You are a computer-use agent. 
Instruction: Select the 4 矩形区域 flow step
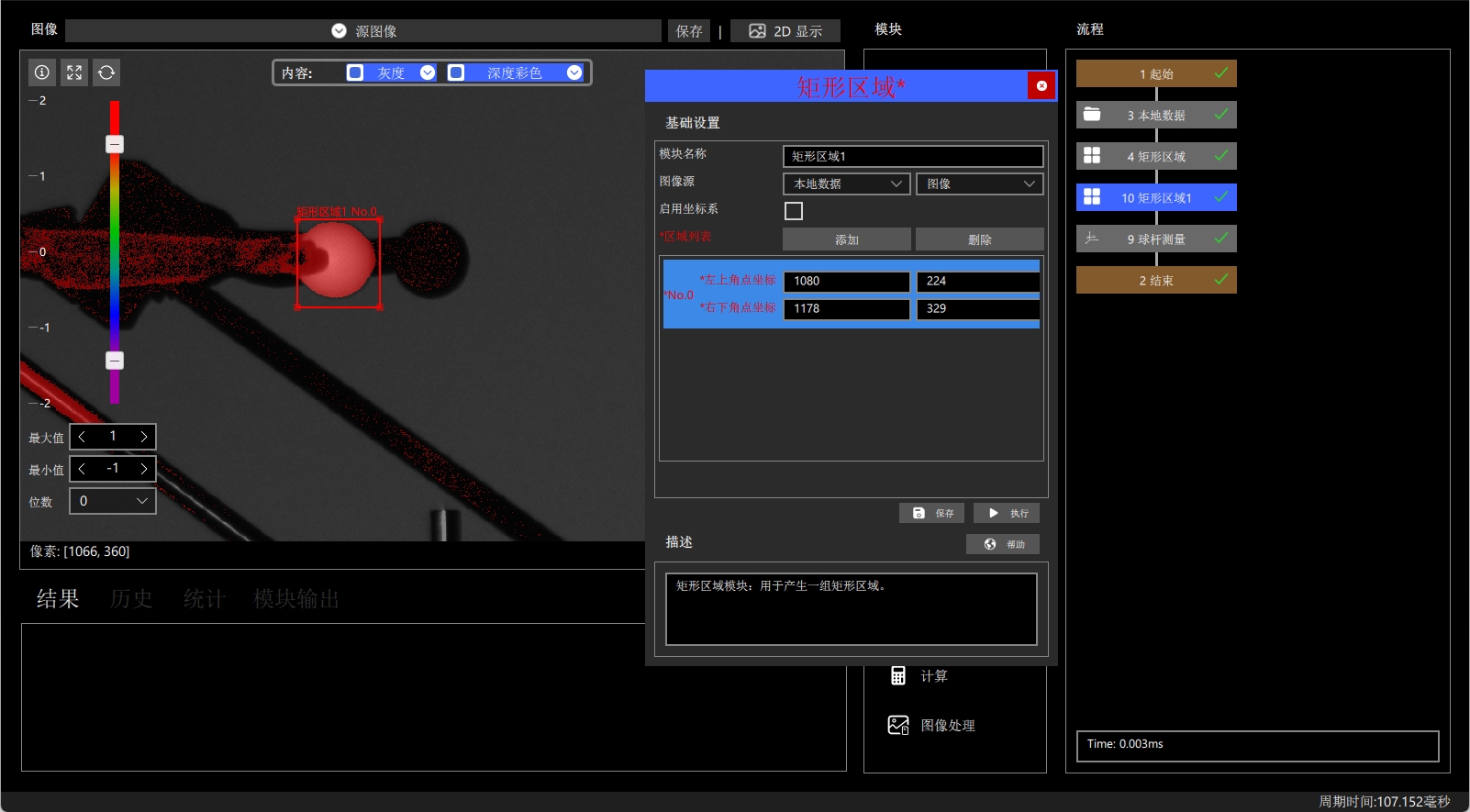(1156, 156)
